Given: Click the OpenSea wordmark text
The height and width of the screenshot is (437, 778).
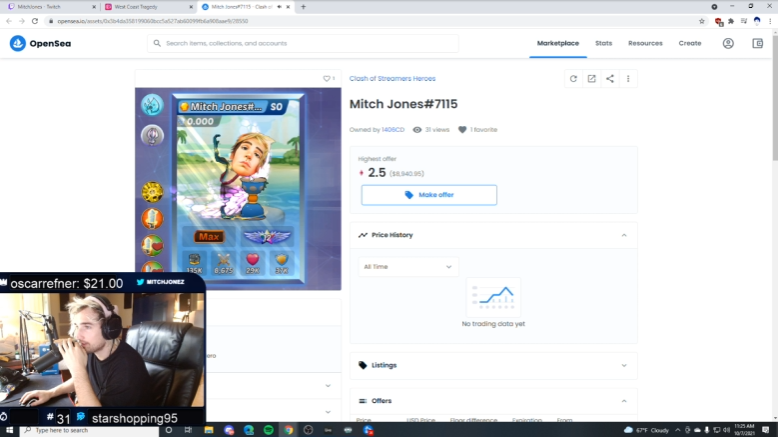Looking at the screenshot, I should coord(50,44).
